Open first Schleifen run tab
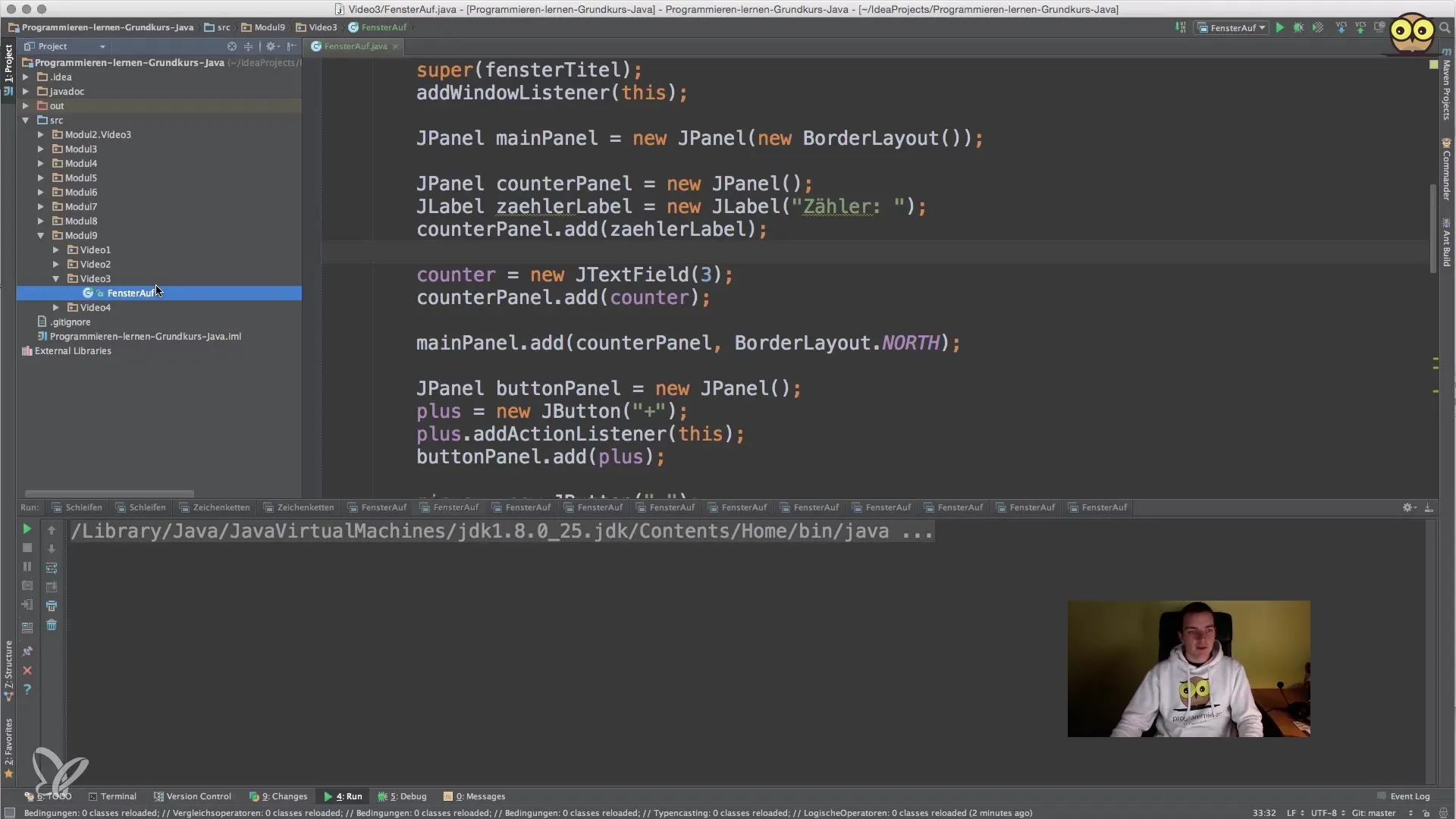 (x=77, y=507)
